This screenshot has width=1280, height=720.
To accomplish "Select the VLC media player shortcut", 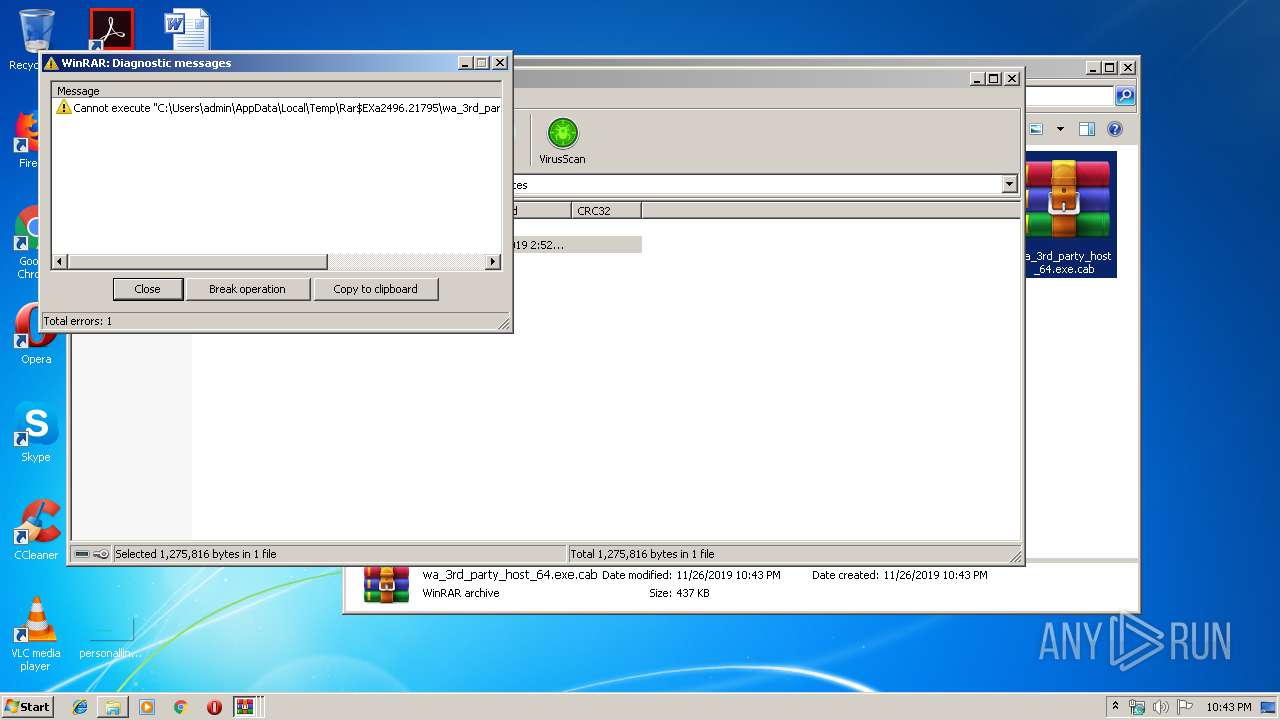I will pos(36,635).
